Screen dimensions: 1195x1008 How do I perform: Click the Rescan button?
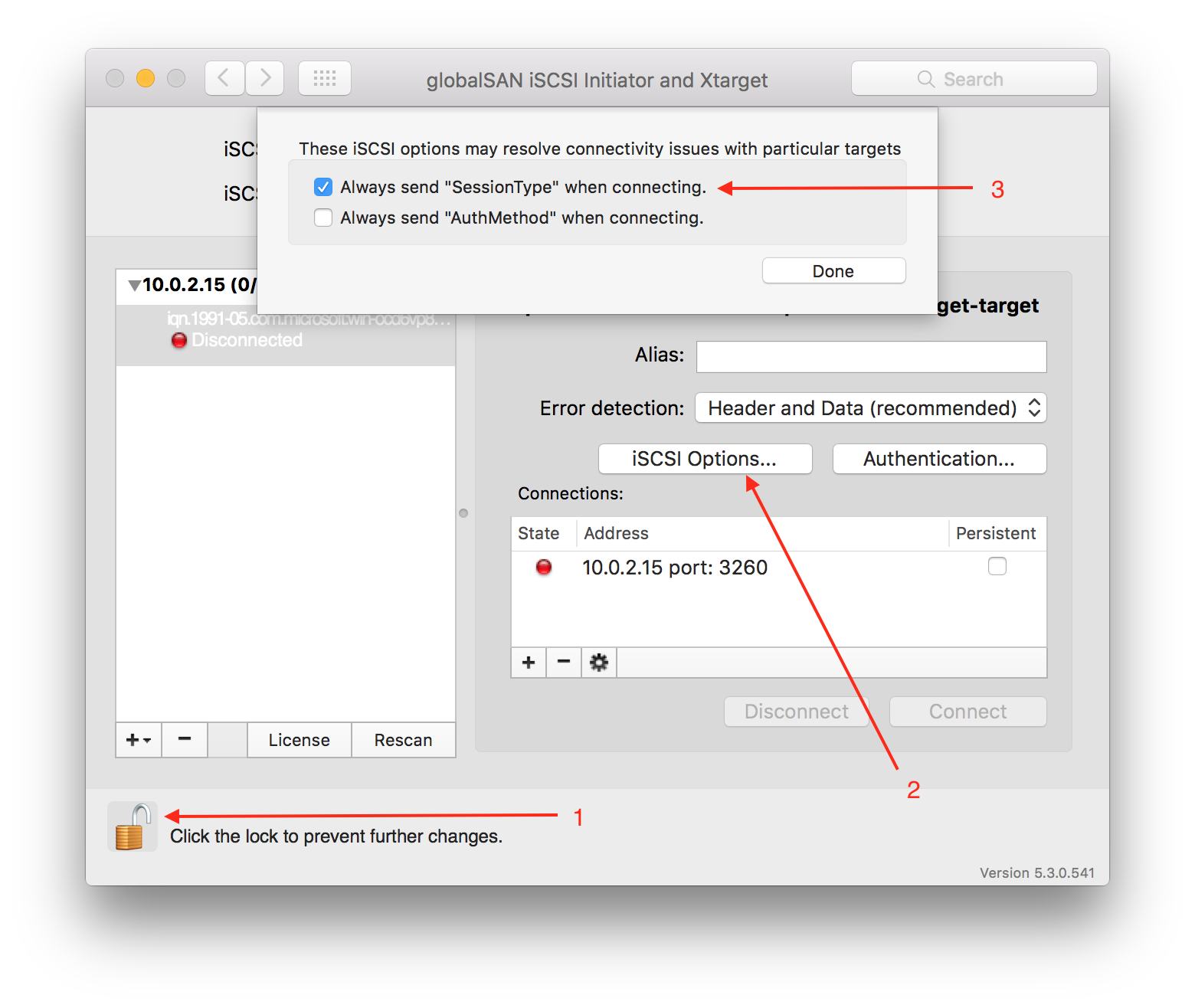pos(404,740)
